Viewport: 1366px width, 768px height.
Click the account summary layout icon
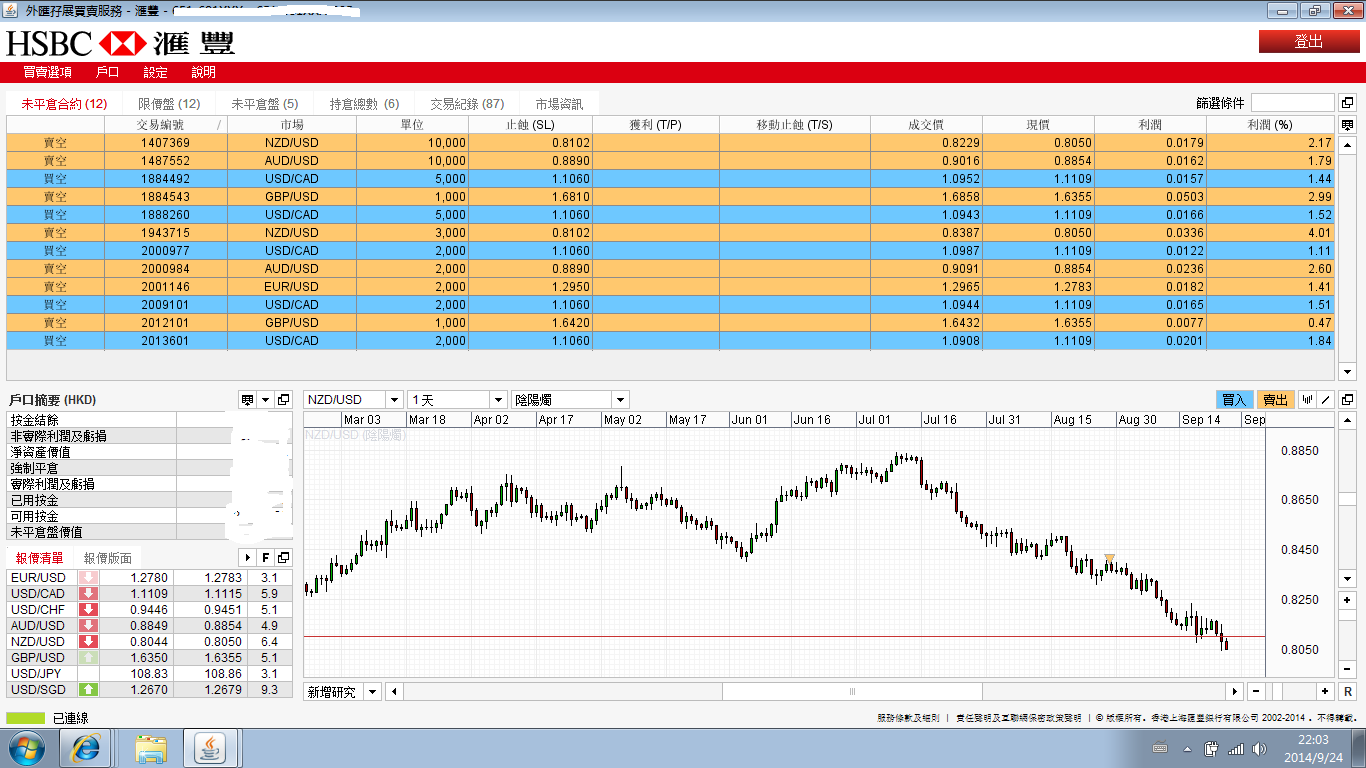(247, 400)
